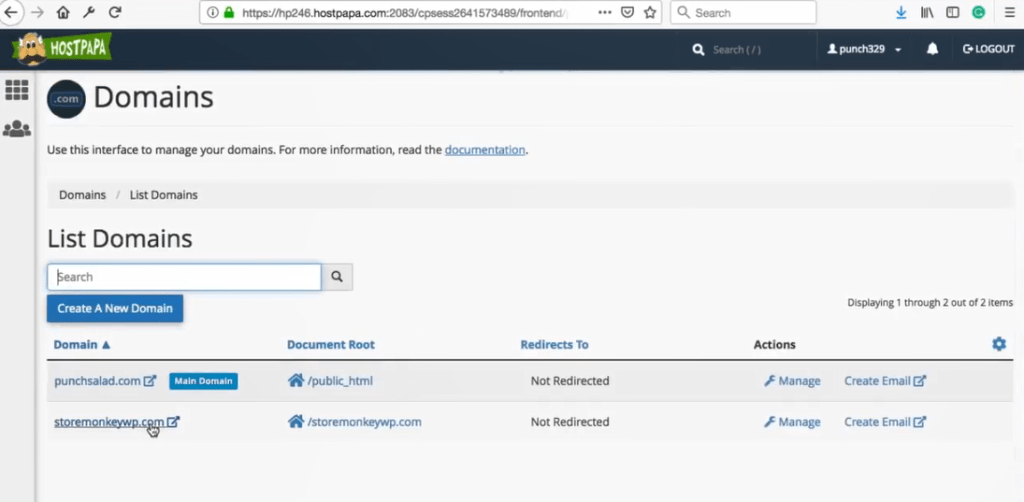Click Not Redirected in storemonkeywp.com row
Image resolution: width=1024 pixels, height=502 pixels.
[570, 422]
